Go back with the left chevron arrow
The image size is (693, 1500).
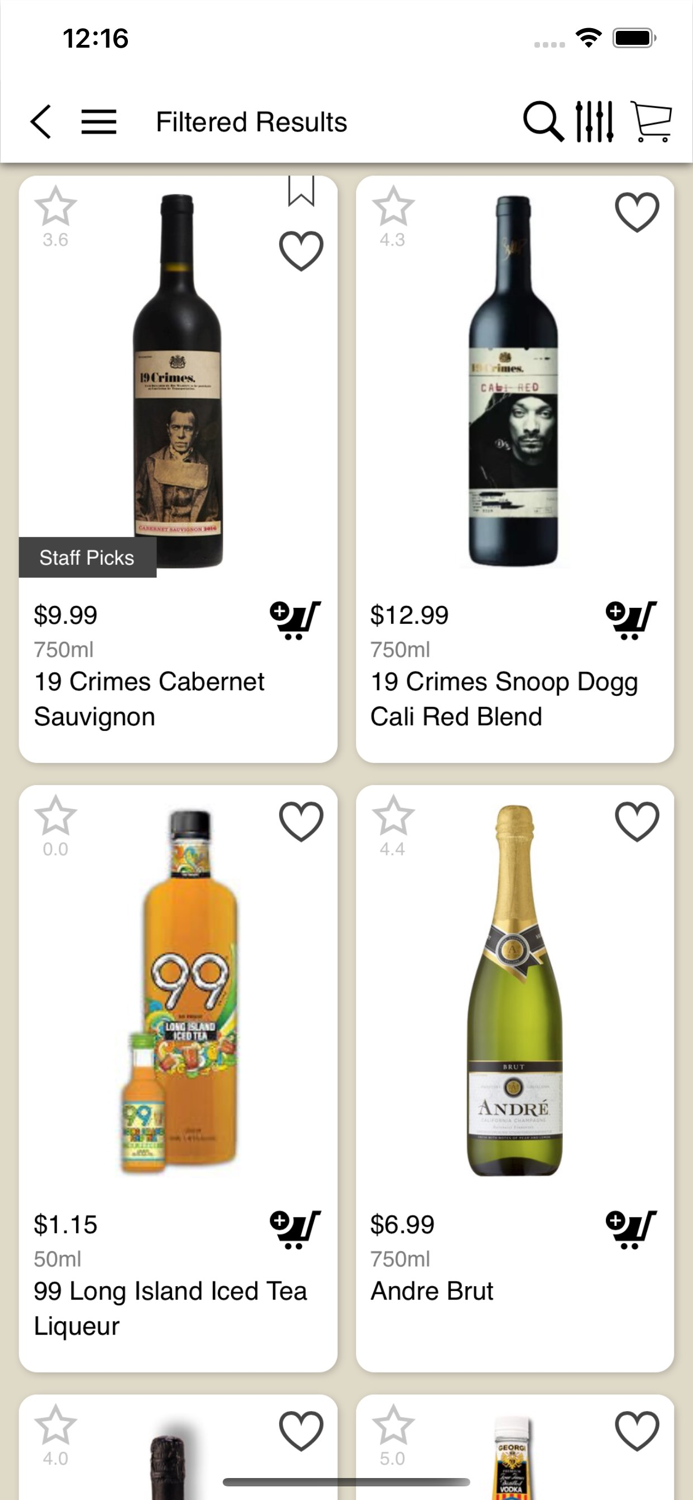[x=39, y=121]
